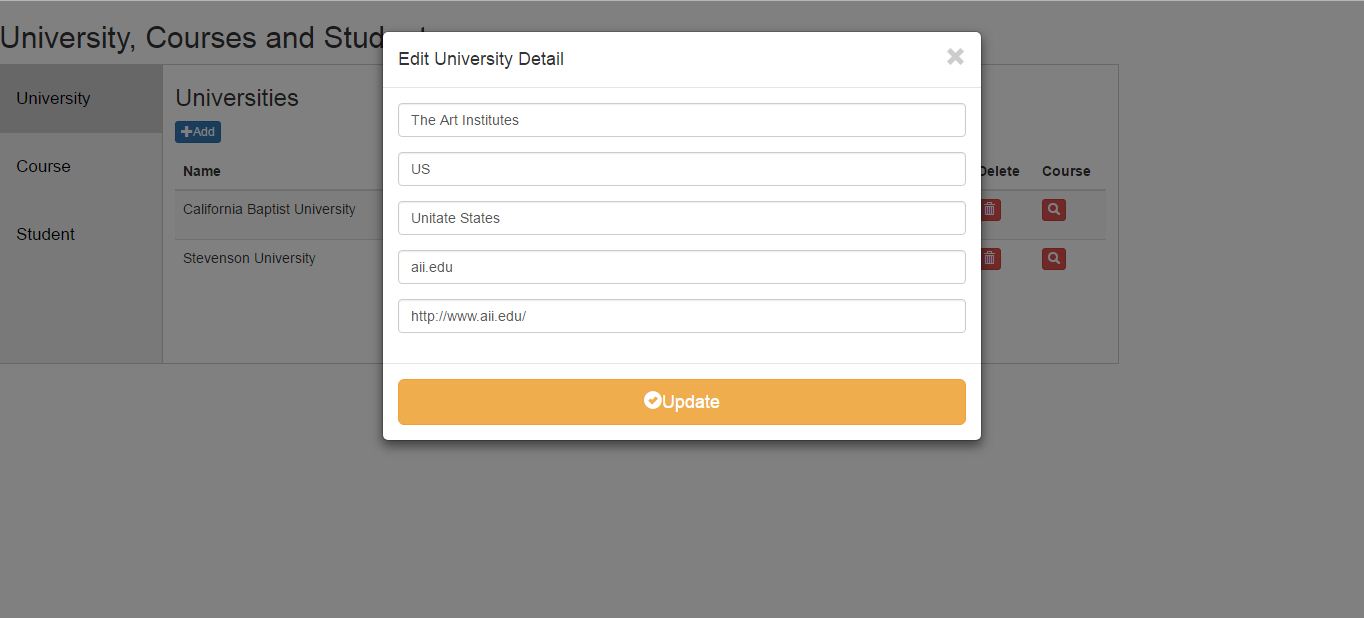The height and width of the screenshot is (618, 1364).
Task: Click the check icon inside the Update button
Action: point(653,400)
